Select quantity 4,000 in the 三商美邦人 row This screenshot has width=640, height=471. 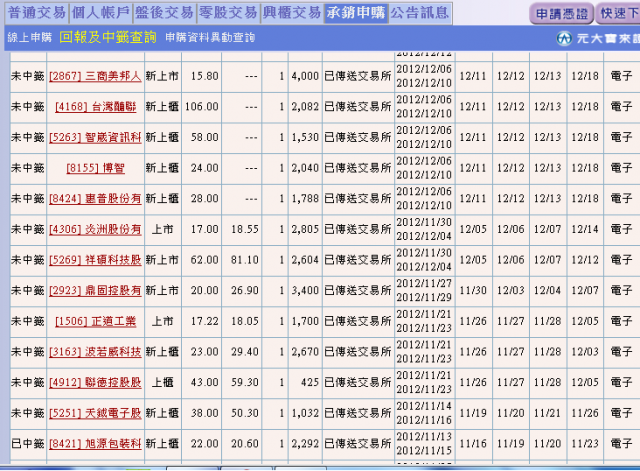[x=305, y=76]
